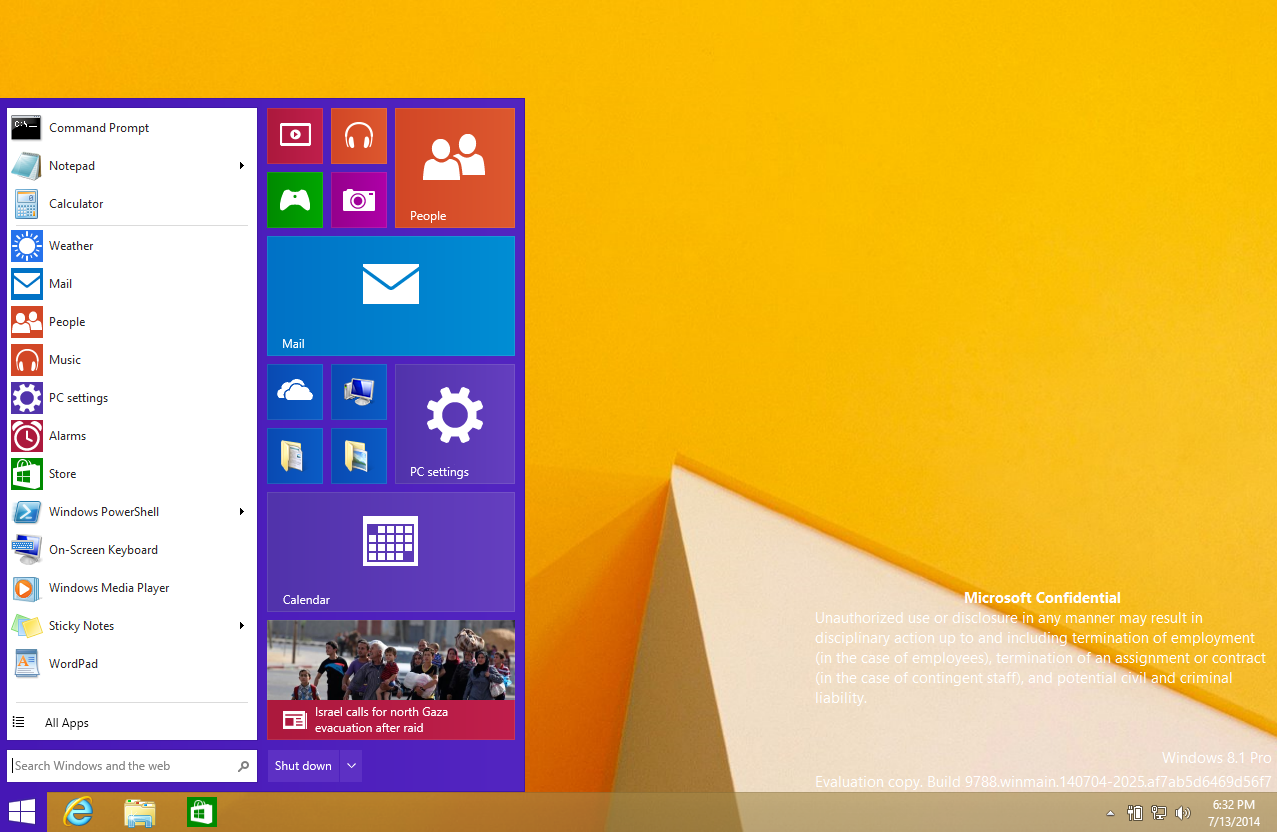
Task: Click the Calculator icon in app list
Action: point(27,204)
